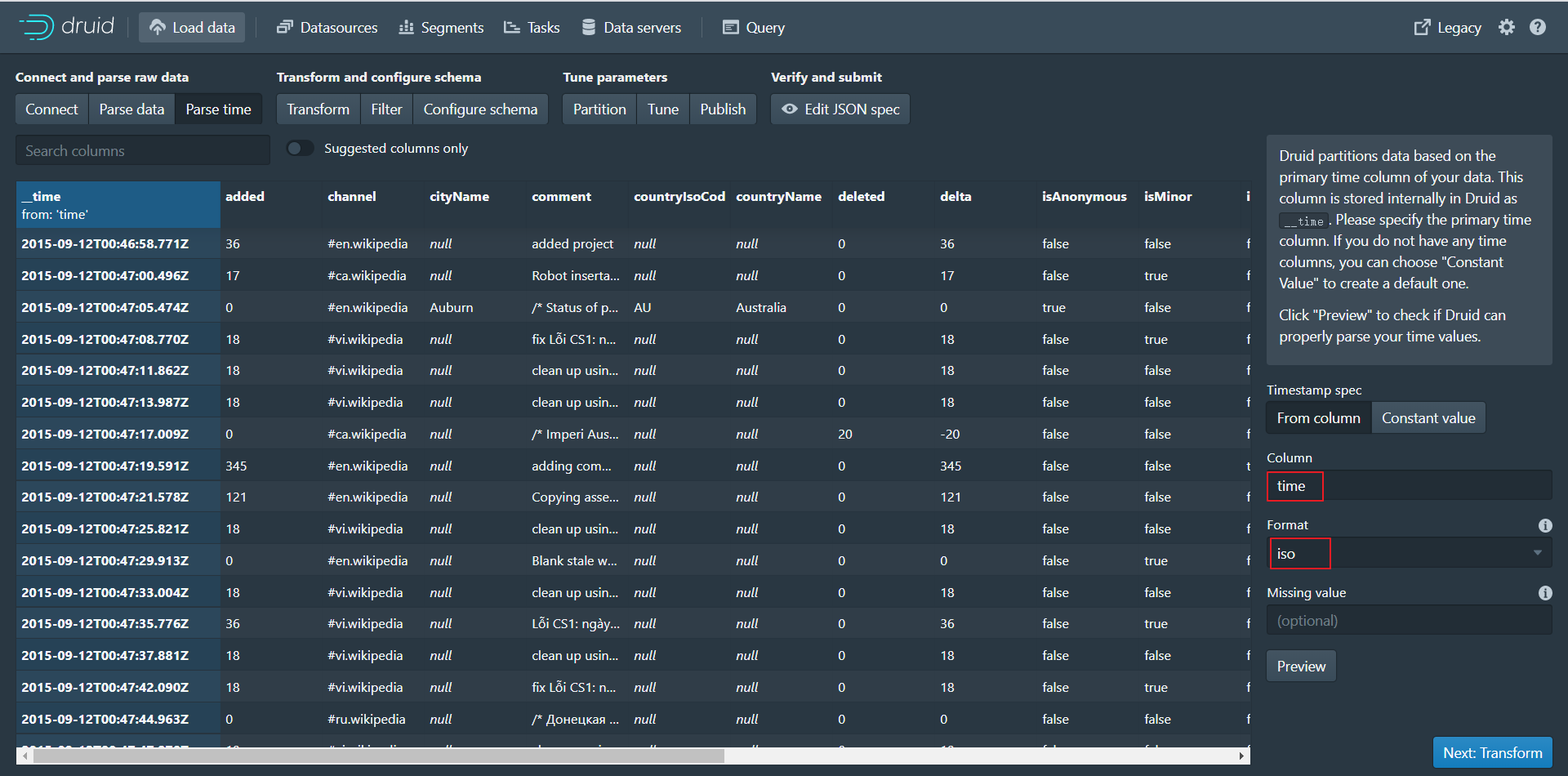This screenshot has height=776, width=1568.
Task: Select the countryName column header
Action: 782,205
